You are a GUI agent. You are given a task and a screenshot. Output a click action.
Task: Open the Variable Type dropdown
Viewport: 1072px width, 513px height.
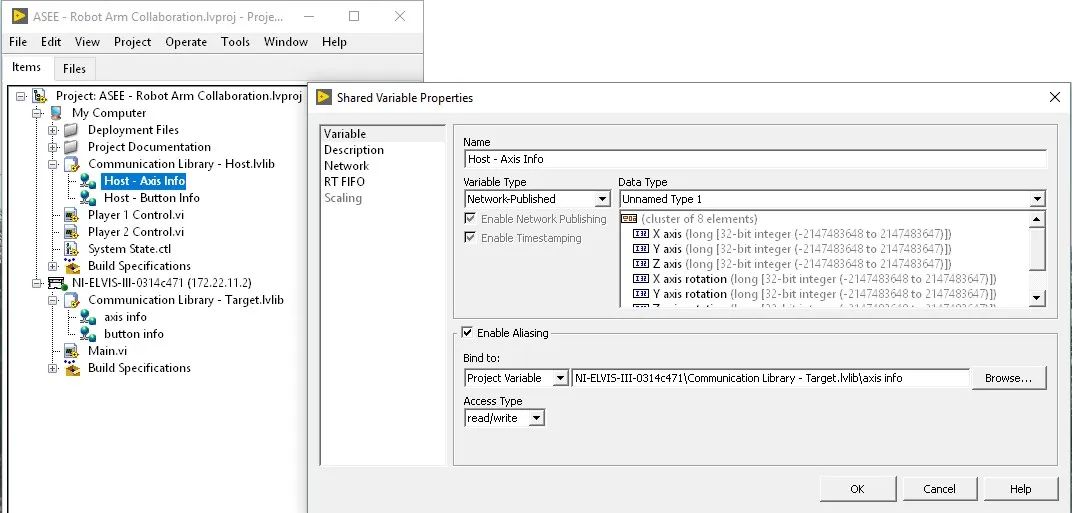click(x=602, y=200)
